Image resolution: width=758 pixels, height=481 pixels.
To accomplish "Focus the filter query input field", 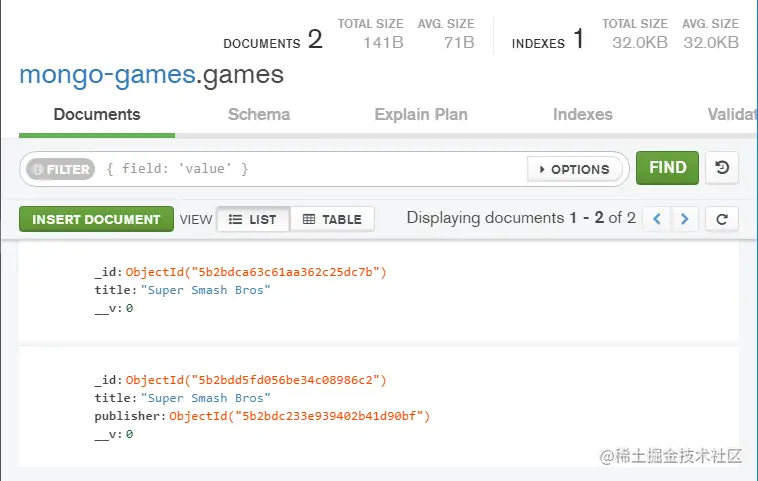I will click(314, 169).
